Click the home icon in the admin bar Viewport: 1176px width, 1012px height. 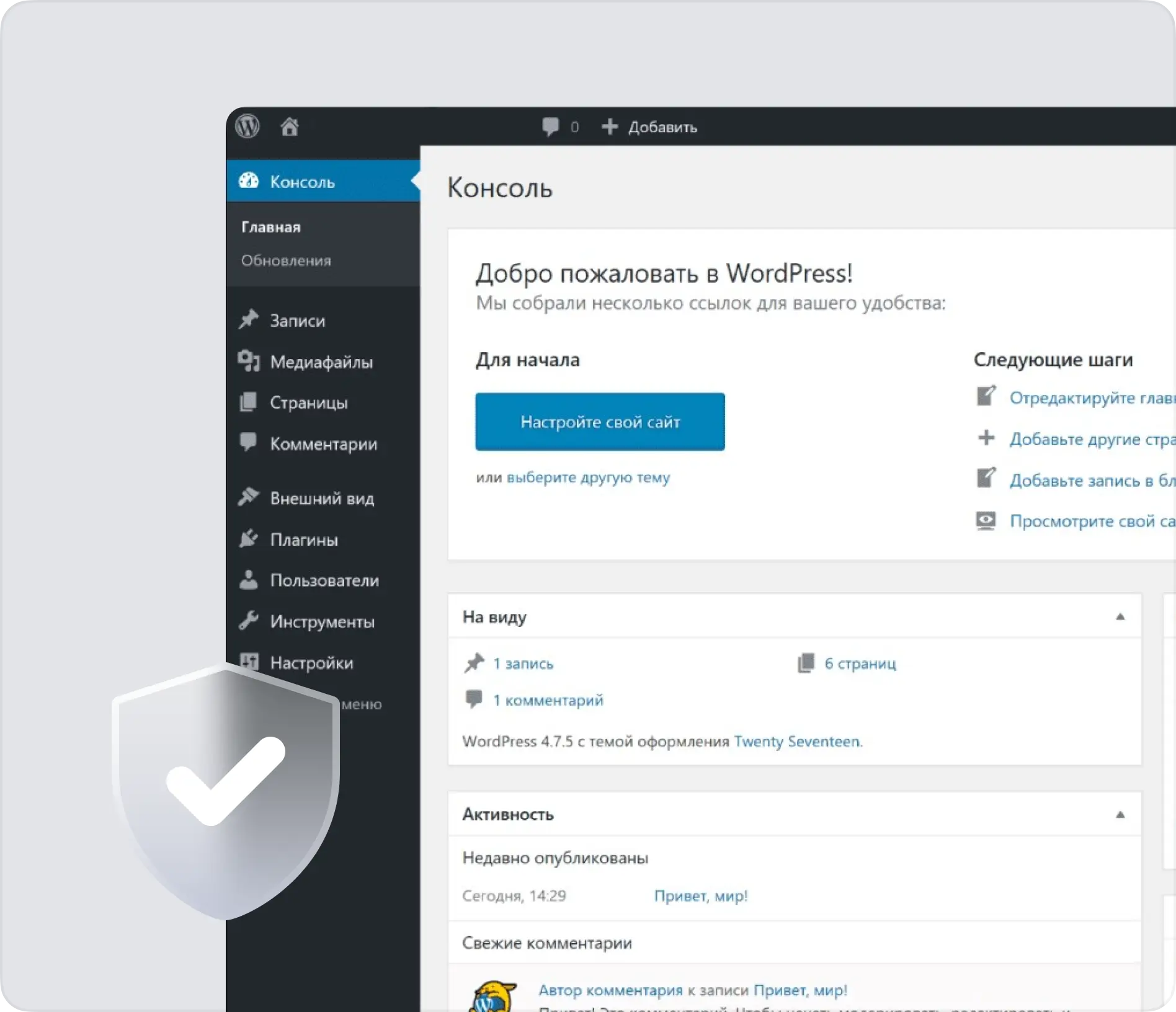[289, 126]
